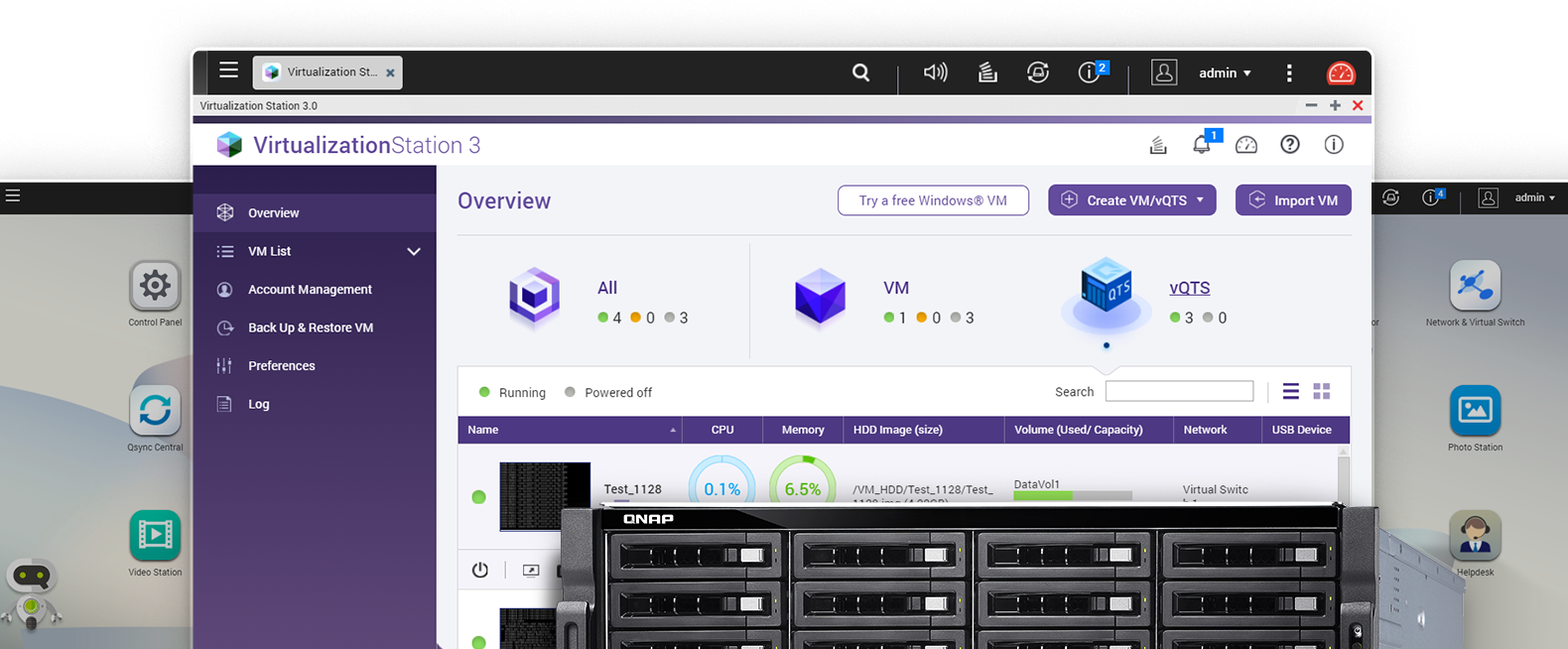Click the vQTS link

[1189, 288]
